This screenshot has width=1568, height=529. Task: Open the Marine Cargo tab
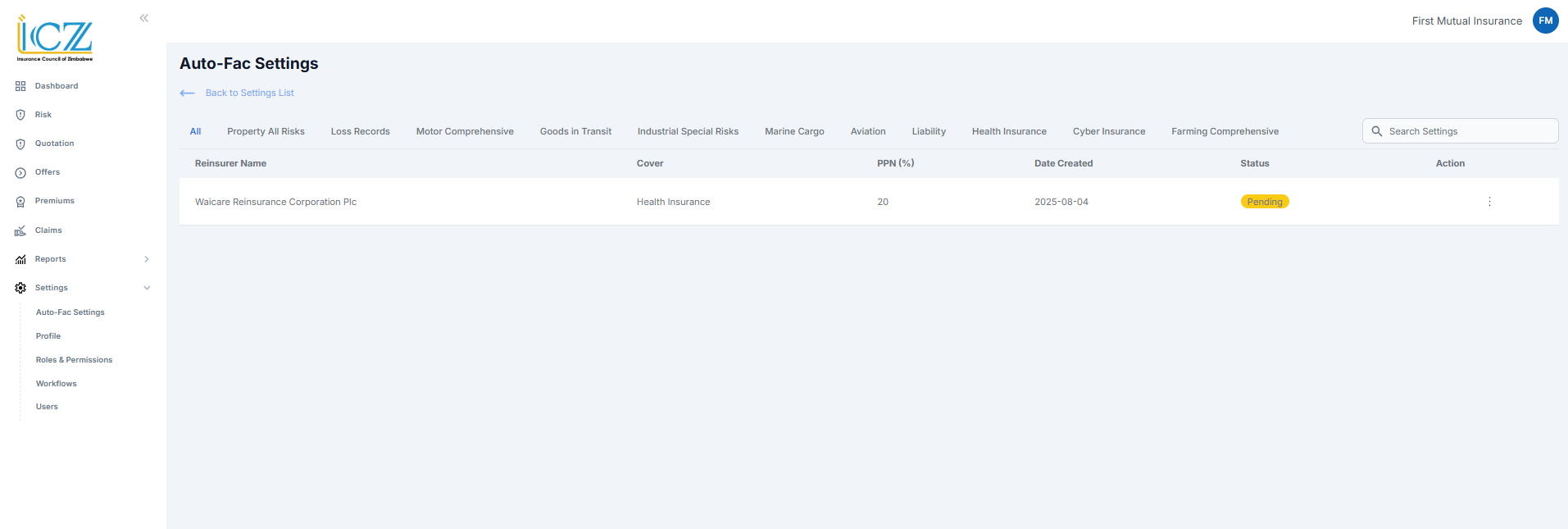(x=793, y=131)
